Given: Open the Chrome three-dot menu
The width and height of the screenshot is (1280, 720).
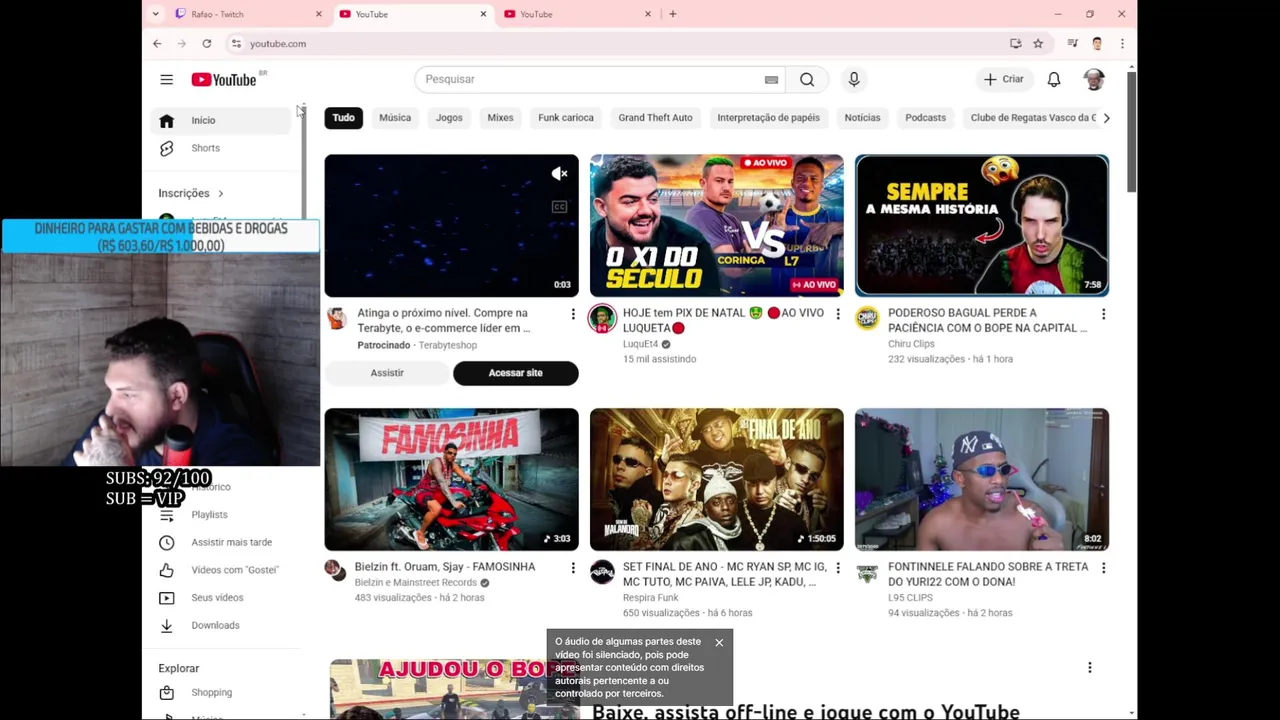Looking at the screenshot, I should (1122, 43).
